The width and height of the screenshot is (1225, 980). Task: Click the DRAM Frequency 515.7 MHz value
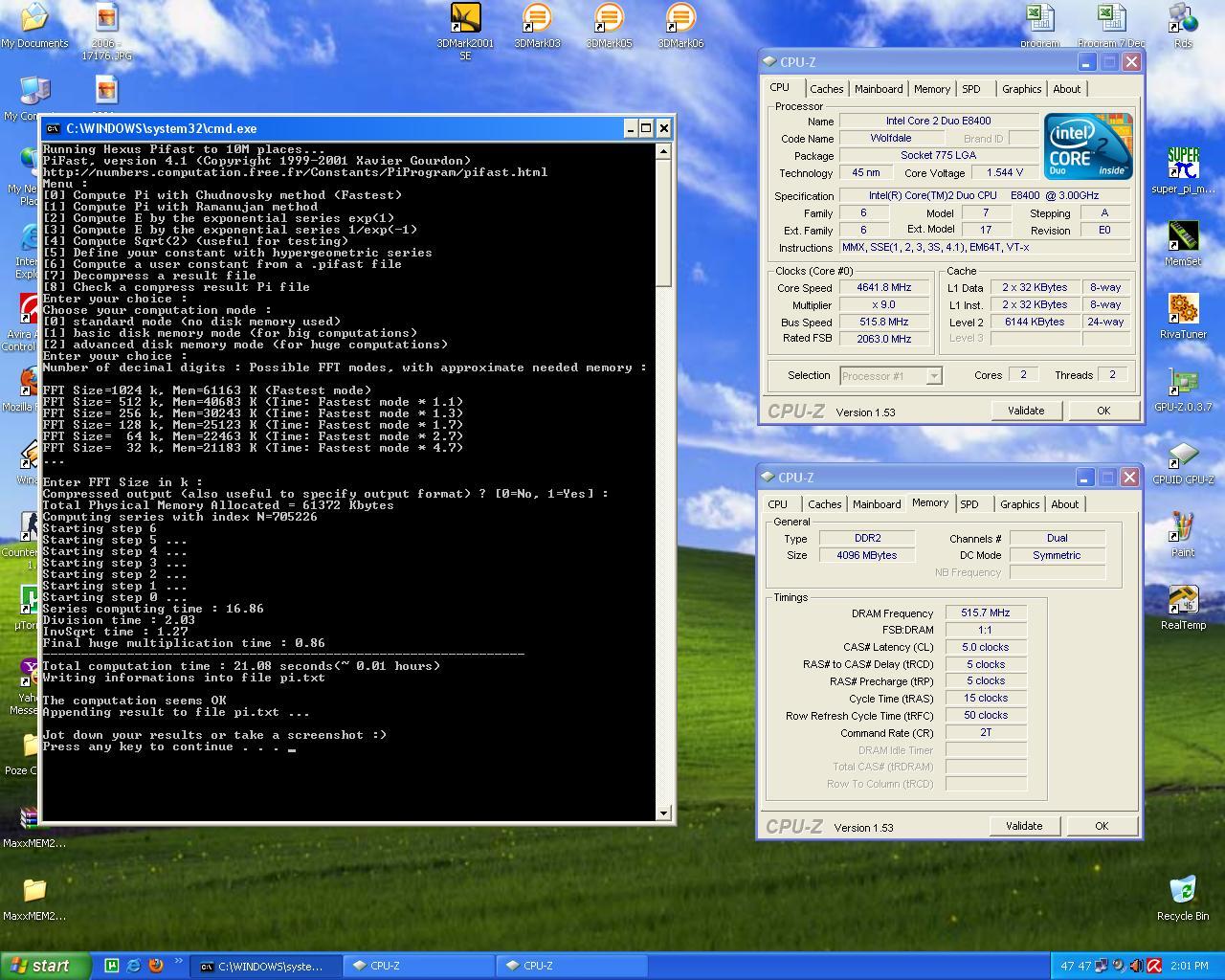[x=985, y=612]
